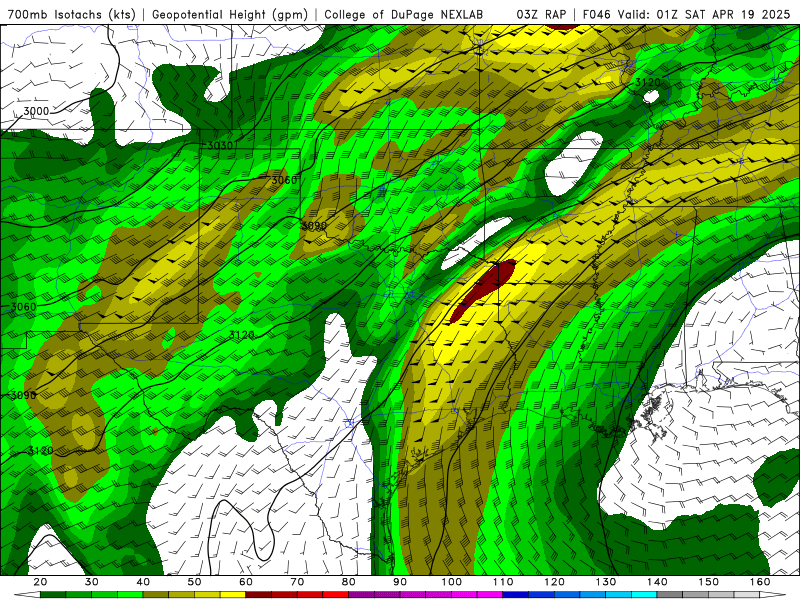Click the "50" color scale label
Image resolution: width=800 pixels, height=600 pixels.
(194, 582)
